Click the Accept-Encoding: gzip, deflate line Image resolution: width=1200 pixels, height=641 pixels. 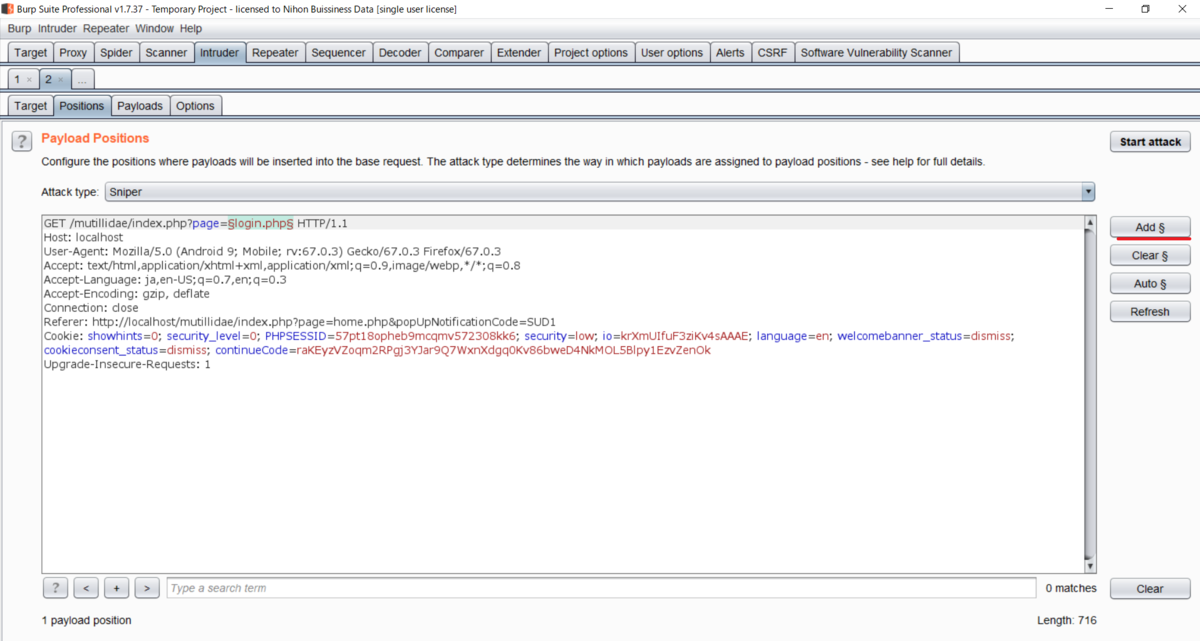coord(126,294)
